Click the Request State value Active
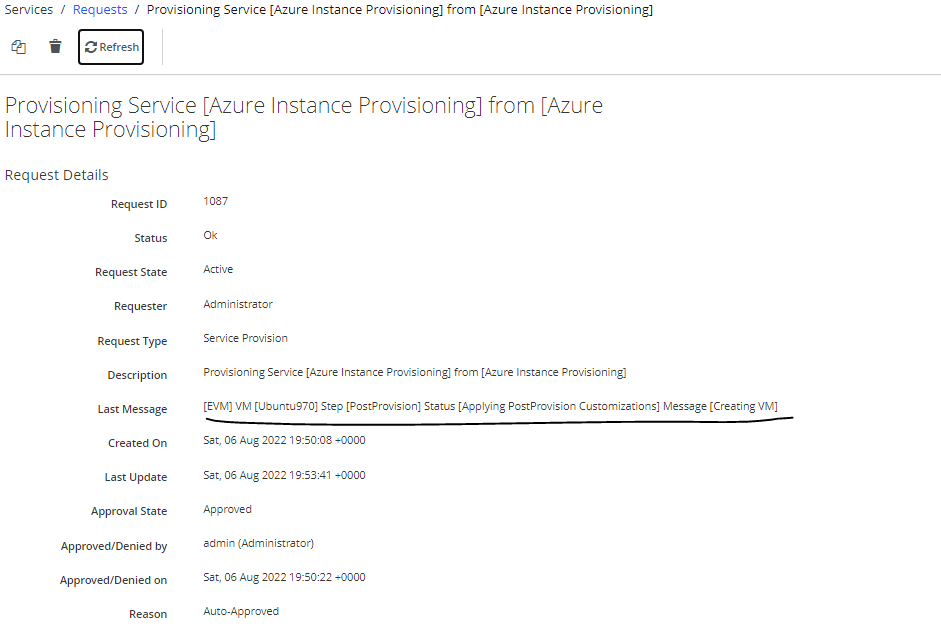The width and height of the screenshot is (941, 629). pyautogui.click(x=218, y=269)
